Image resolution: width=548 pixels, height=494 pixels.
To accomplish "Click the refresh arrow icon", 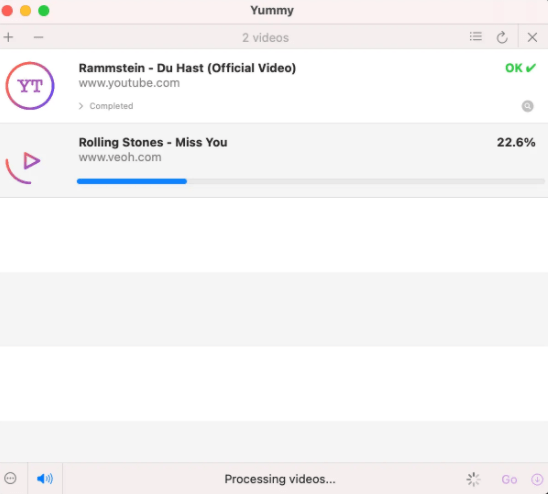I will (502, 37).
